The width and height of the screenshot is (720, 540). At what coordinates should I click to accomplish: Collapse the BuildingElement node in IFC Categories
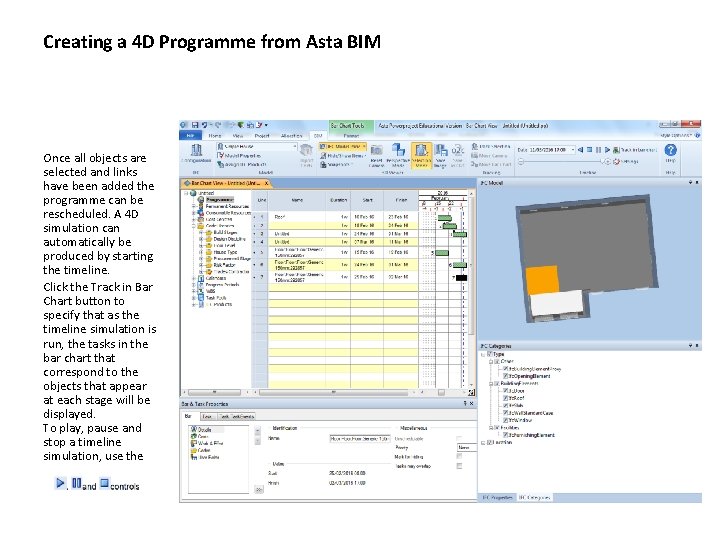click(491, 383)
